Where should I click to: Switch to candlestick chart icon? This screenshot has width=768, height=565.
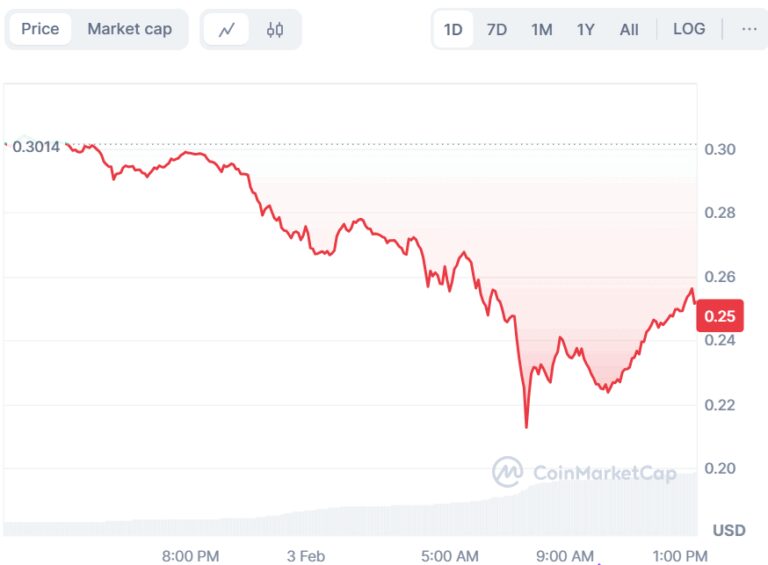click(275, 30)
